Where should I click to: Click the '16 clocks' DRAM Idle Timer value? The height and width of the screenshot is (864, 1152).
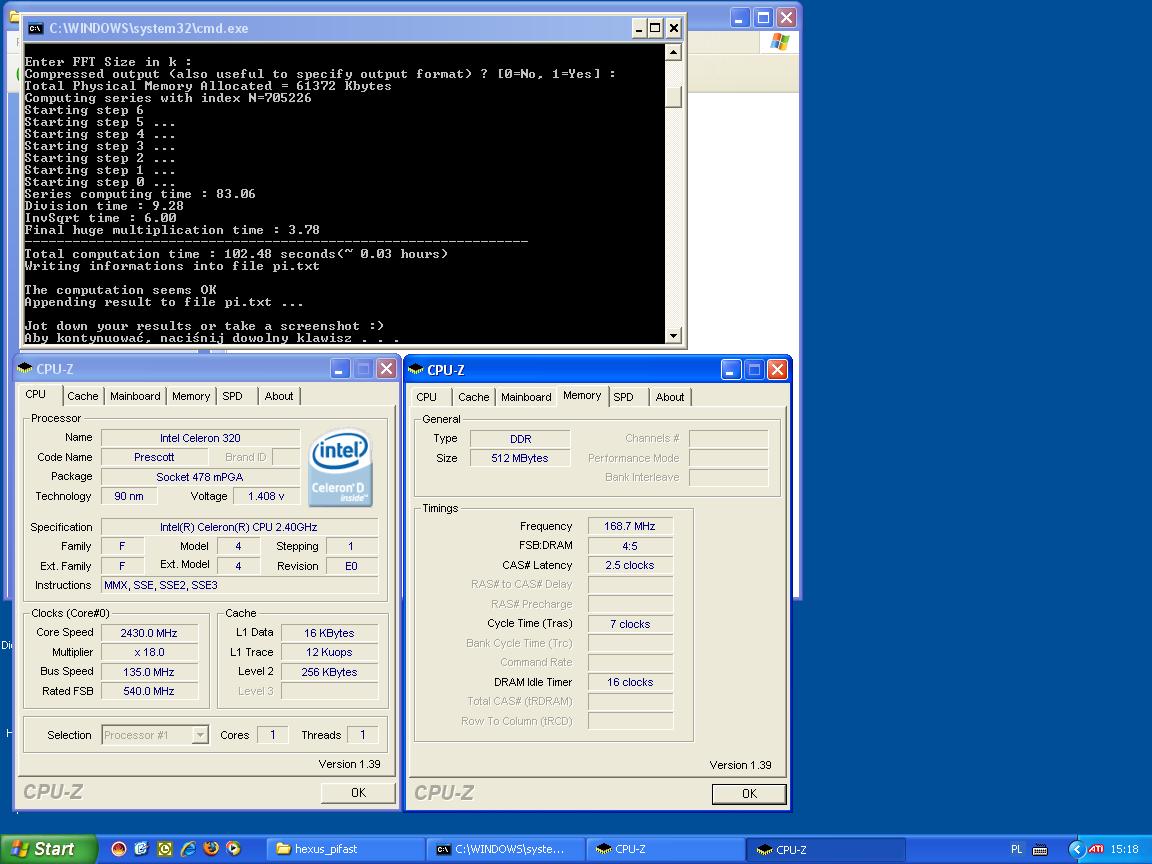(x=630, y=682)
